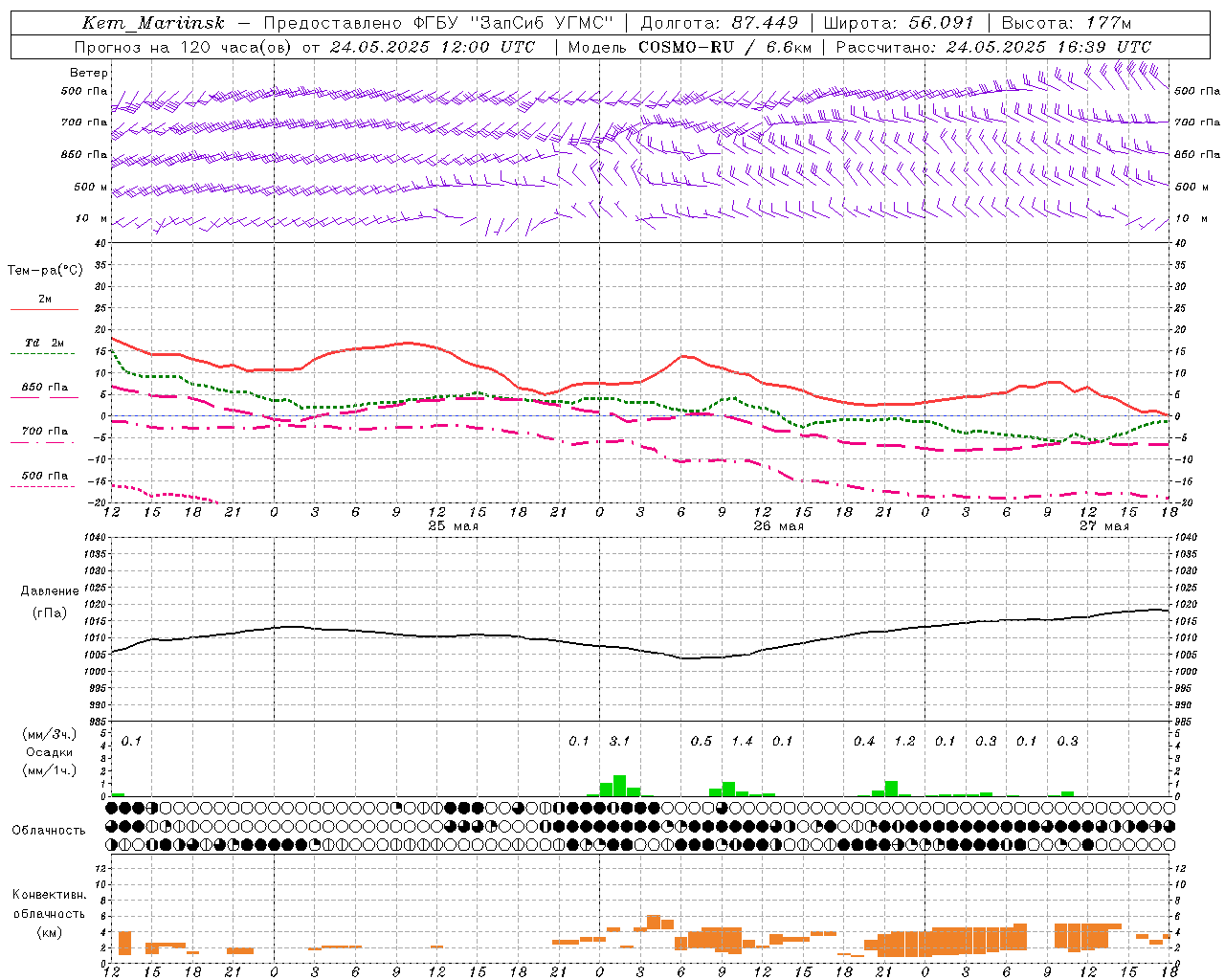This screenshot has height=980, width=1225.
Task: Click the 'Давление' pressure panel label
Action: pyautogui.click(x=50, y=591)
